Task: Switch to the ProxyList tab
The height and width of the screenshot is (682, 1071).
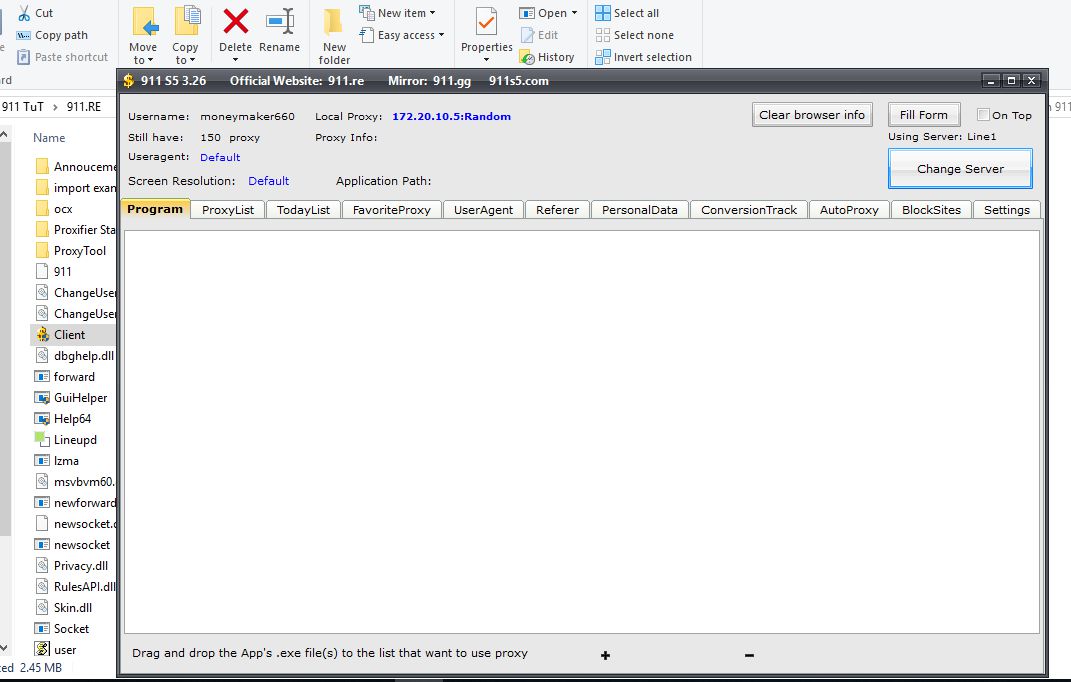Action: [x=228, y=210]
